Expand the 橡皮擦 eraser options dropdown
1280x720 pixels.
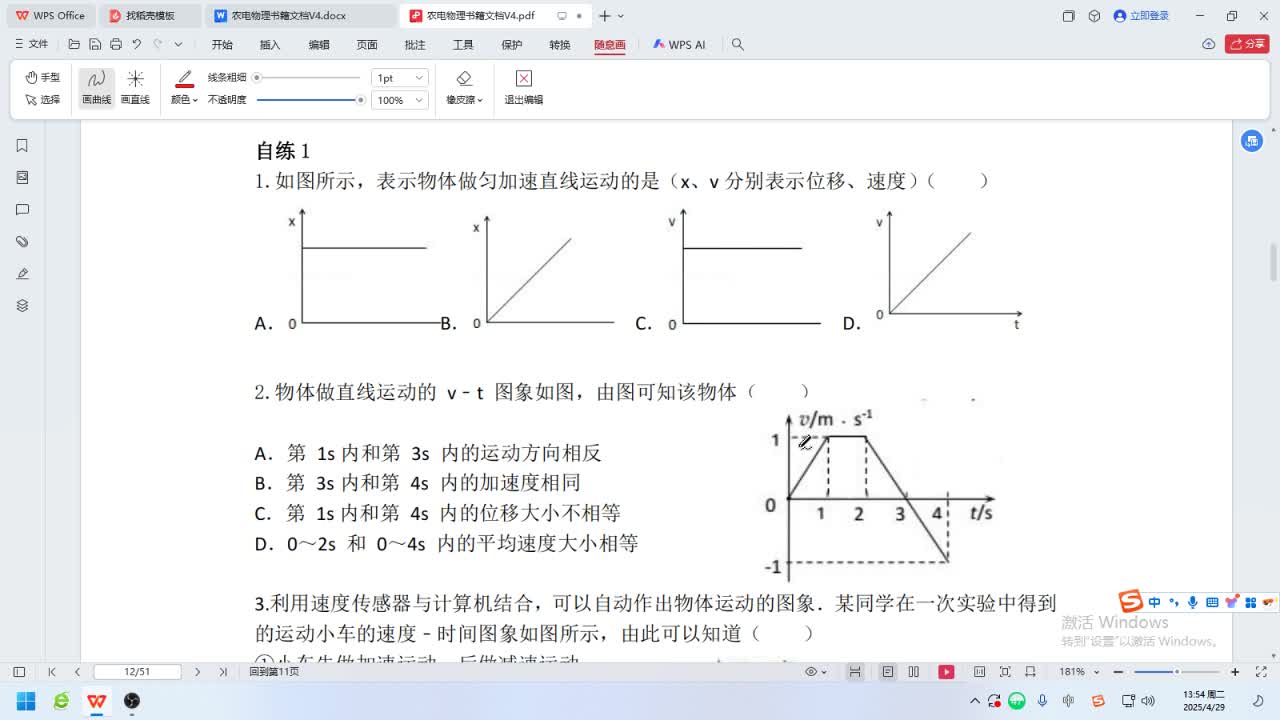click(464, 100)
